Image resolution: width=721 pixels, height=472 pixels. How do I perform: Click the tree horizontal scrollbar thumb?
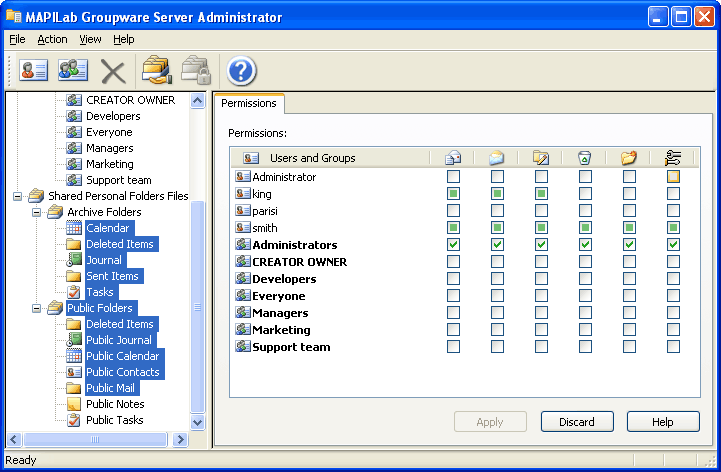(95, 440)
